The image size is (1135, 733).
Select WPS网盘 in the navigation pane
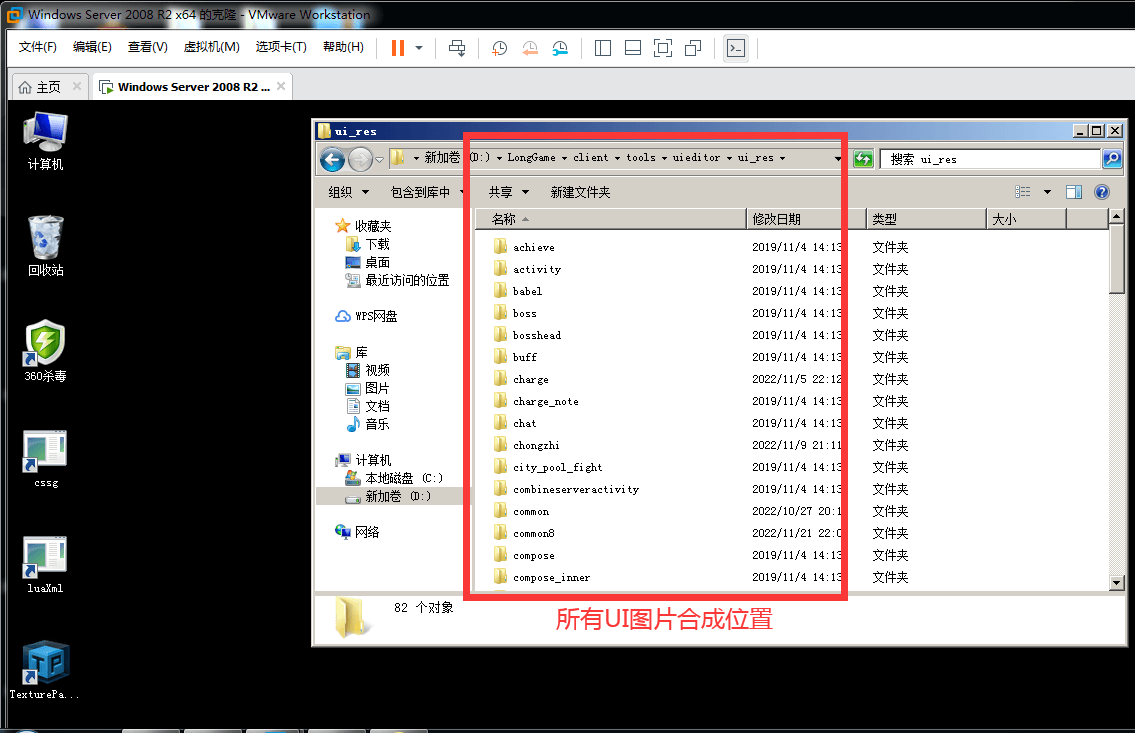tap(366, 316)
